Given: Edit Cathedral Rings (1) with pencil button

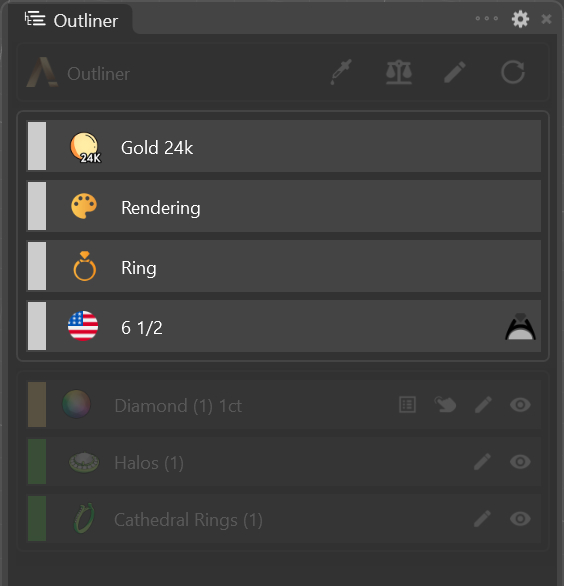Looking at the screenshot, I should [x=482, y=519].
